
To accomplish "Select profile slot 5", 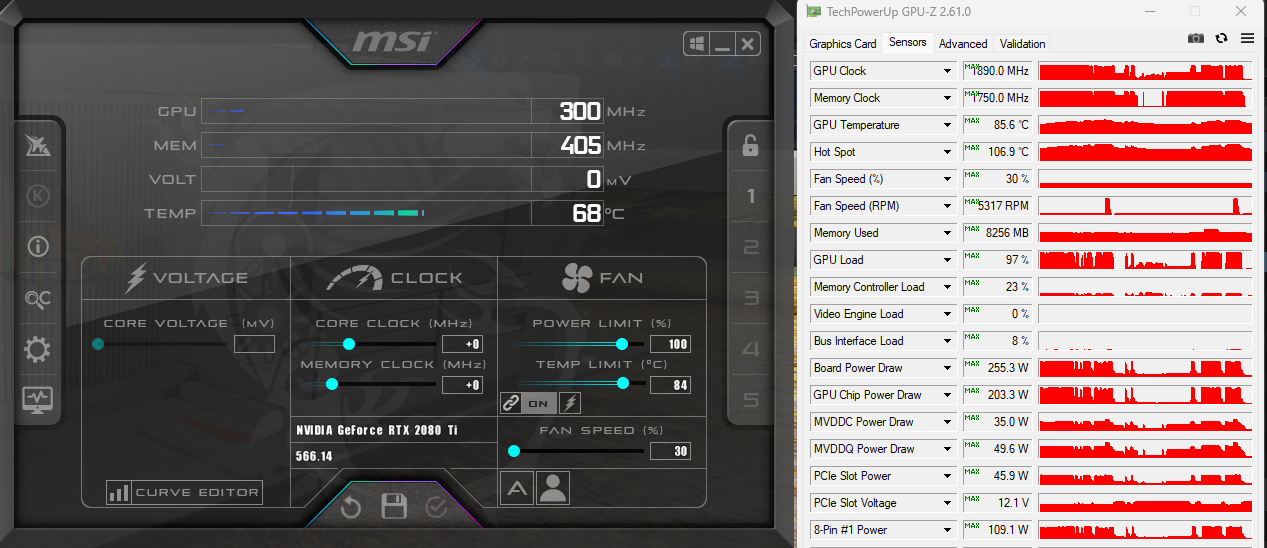I will click(751, 400).
